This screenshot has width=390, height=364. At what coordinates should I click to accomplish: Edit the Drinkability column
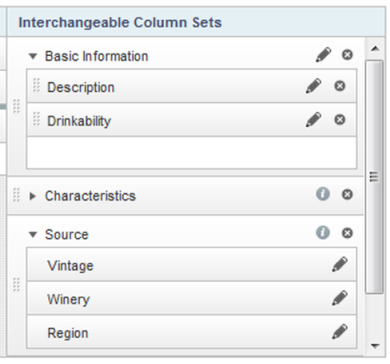click(x=314, y=120)
